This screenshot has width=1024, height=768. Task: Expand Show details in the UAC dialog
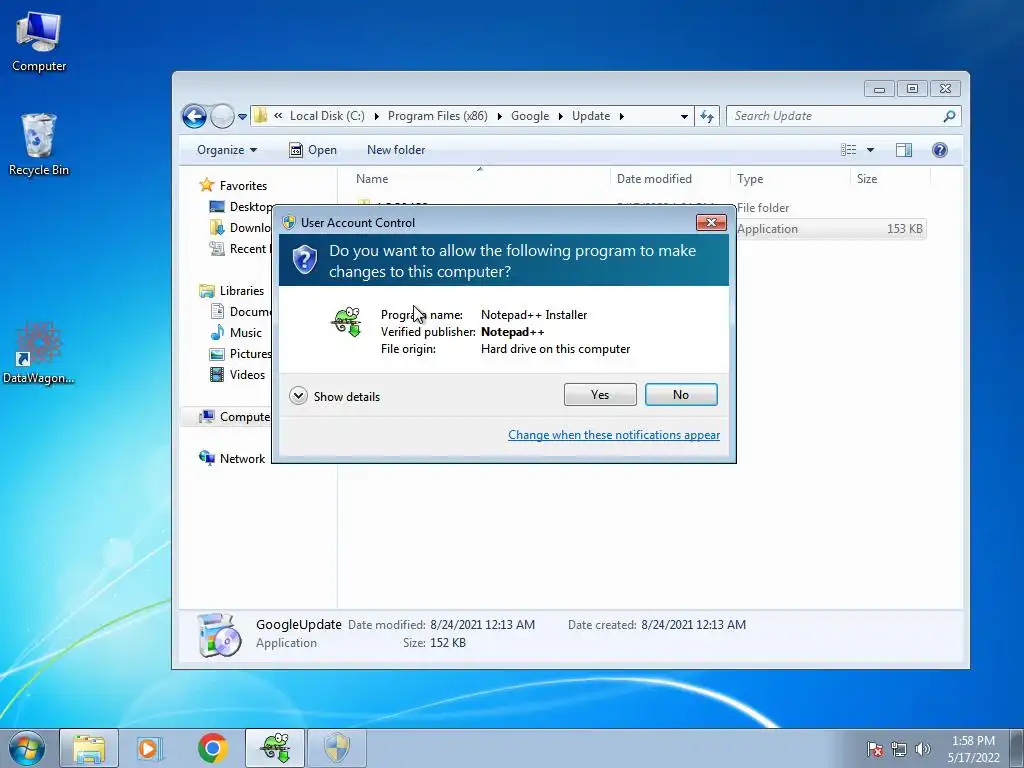click(x=334, y=396)
